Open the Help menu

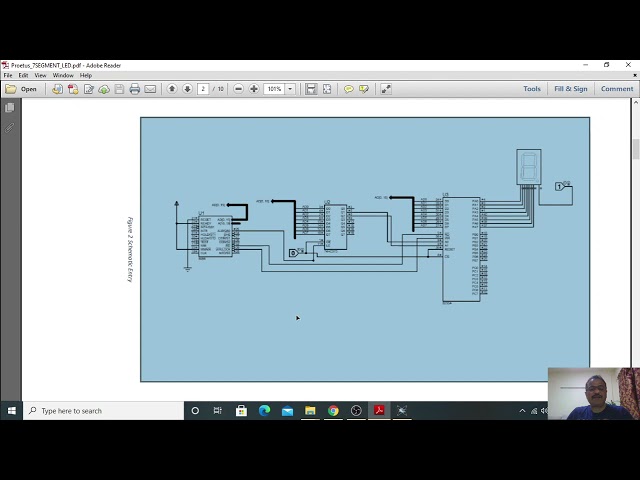point(86,76)
